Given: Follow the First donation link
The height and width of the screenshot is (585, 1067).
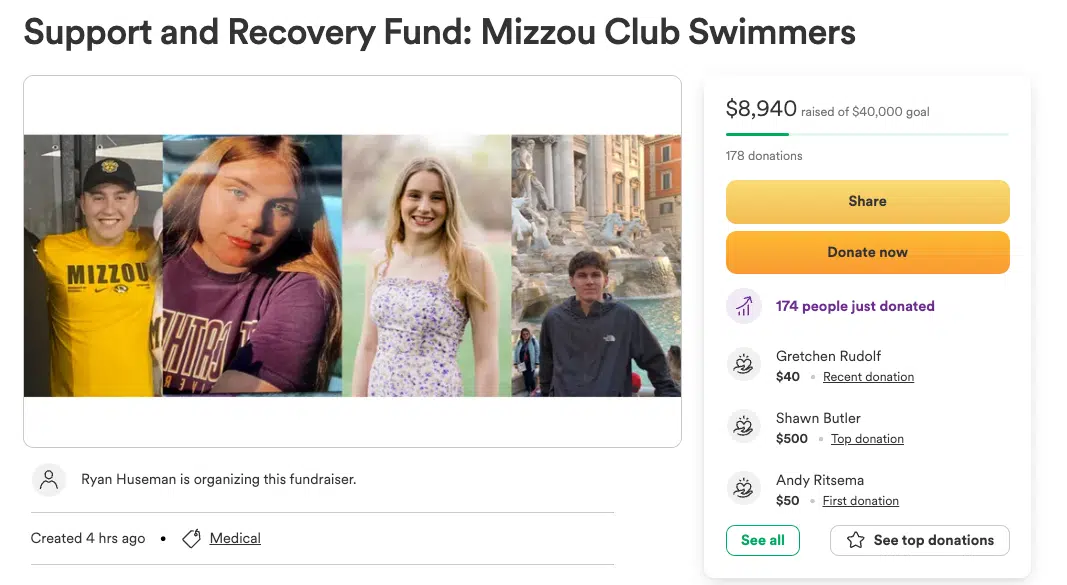Looking at the screenshot, I should pos(860,501).
